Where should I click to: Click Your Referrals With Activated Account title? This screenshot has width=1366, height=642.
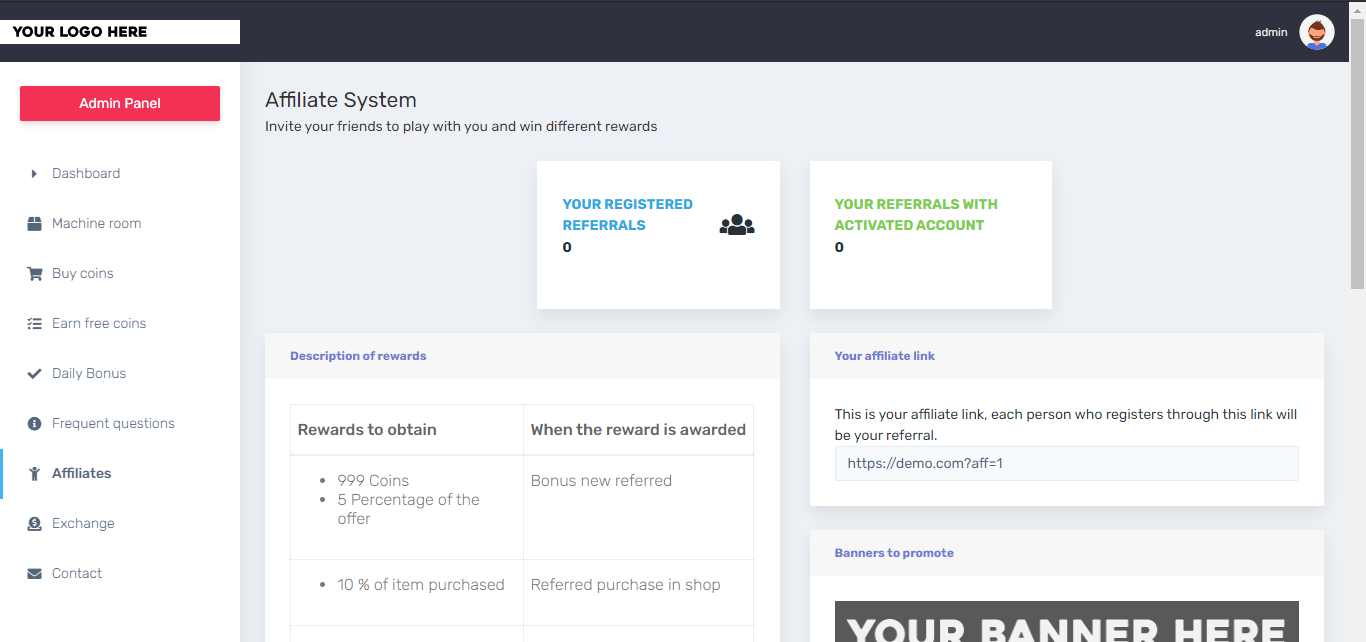[x=916, y=214]
